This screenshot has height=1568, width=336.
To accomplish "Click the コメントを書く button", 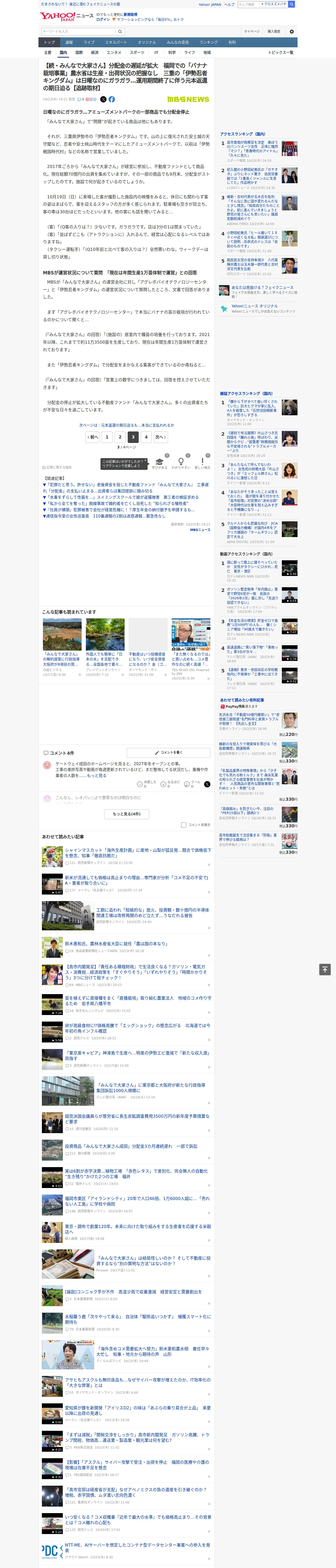I will [168, 752].
